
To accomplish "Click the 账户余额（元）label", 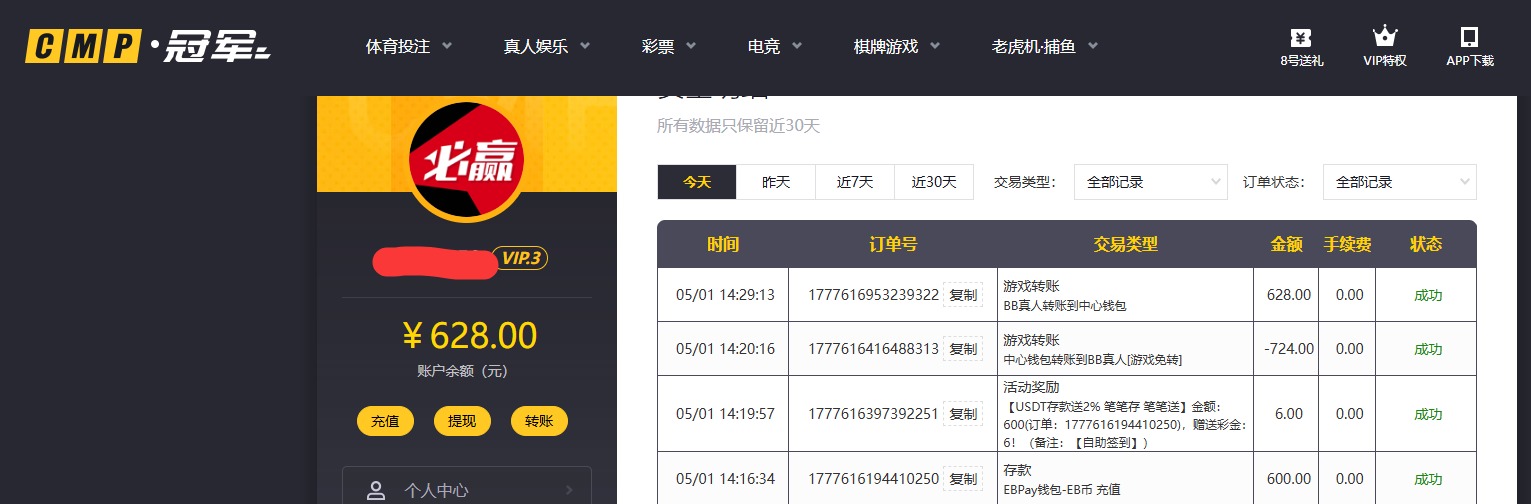I will click(x=462, y=371).
